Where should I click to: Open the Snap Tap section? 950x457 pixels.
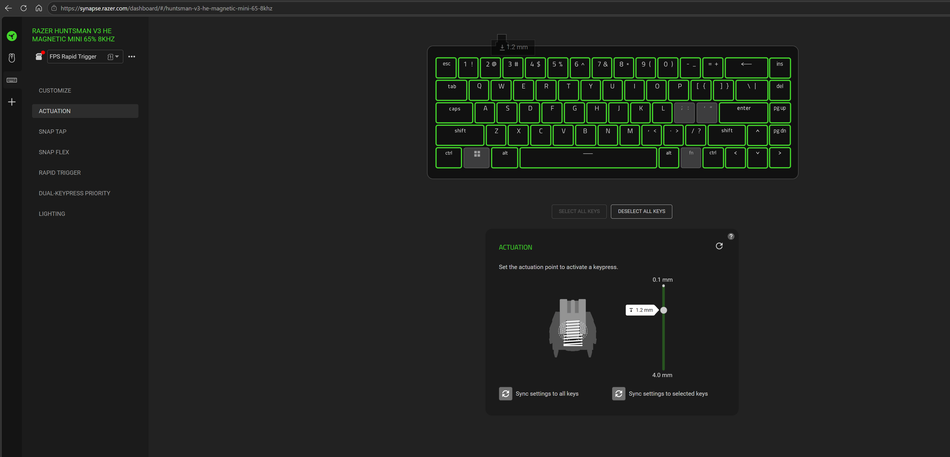click(53, 132)
